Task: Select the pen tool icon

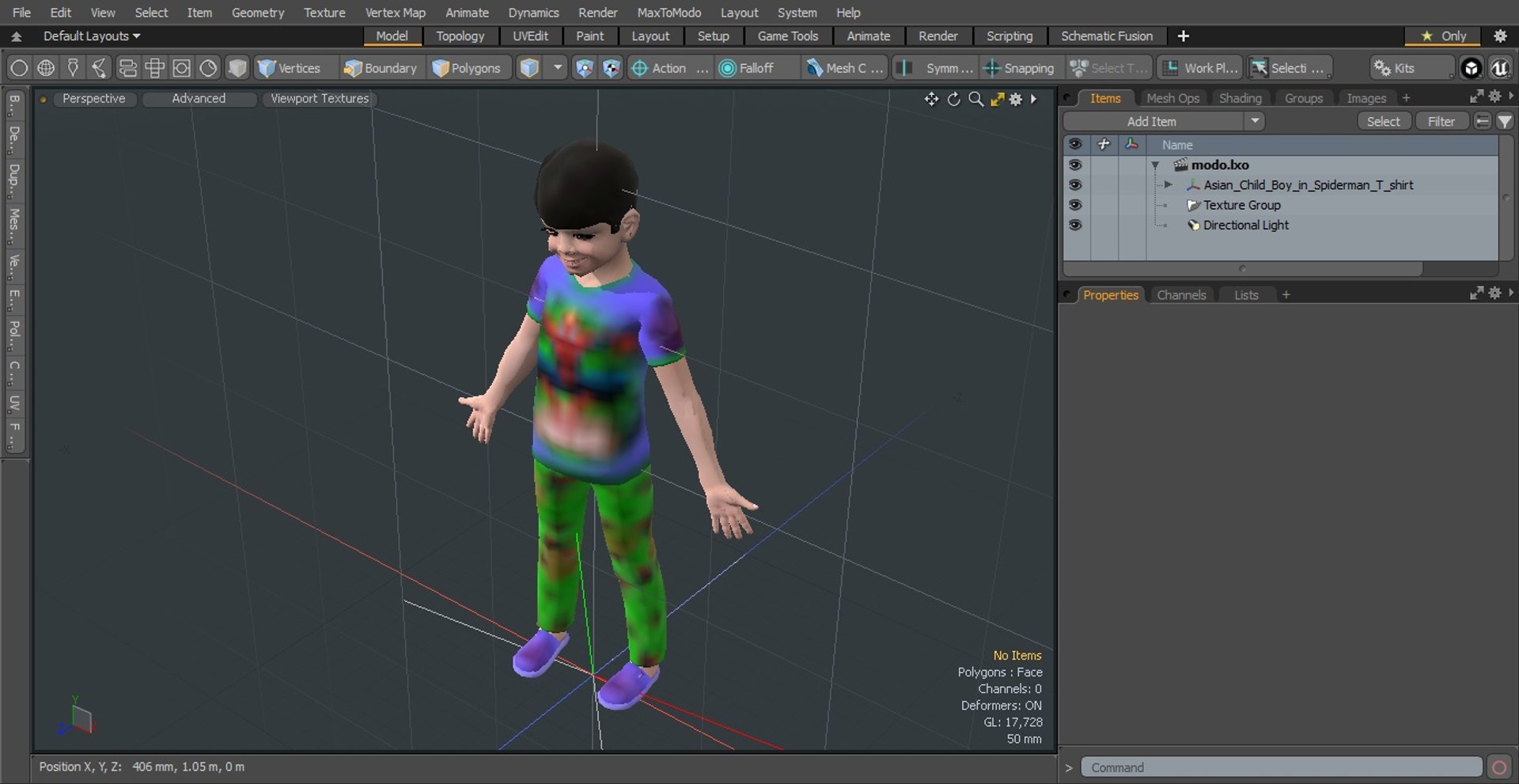Action: click(73, 68)
